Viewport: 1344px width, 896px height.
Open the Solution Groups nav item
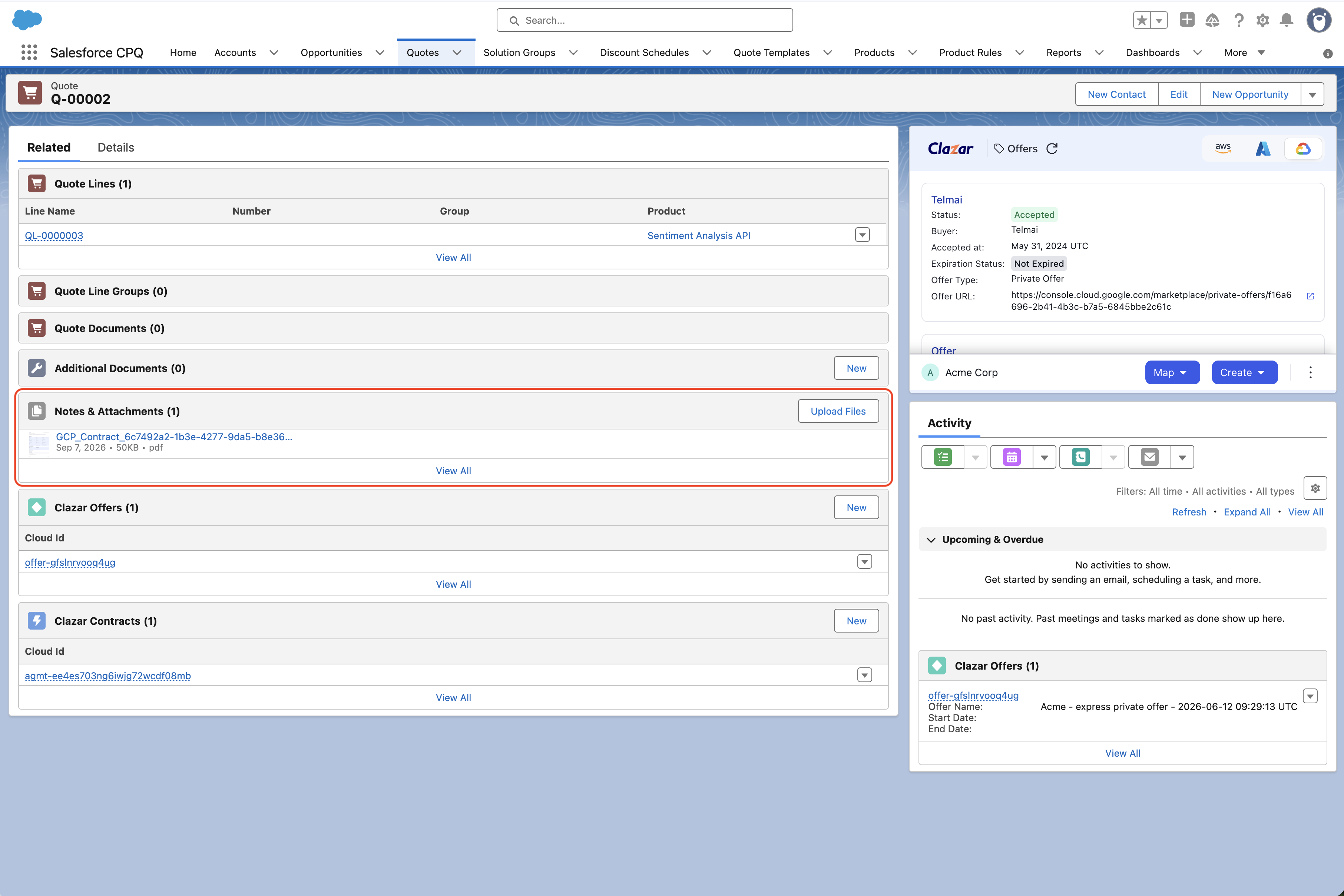tap(519, 53)
